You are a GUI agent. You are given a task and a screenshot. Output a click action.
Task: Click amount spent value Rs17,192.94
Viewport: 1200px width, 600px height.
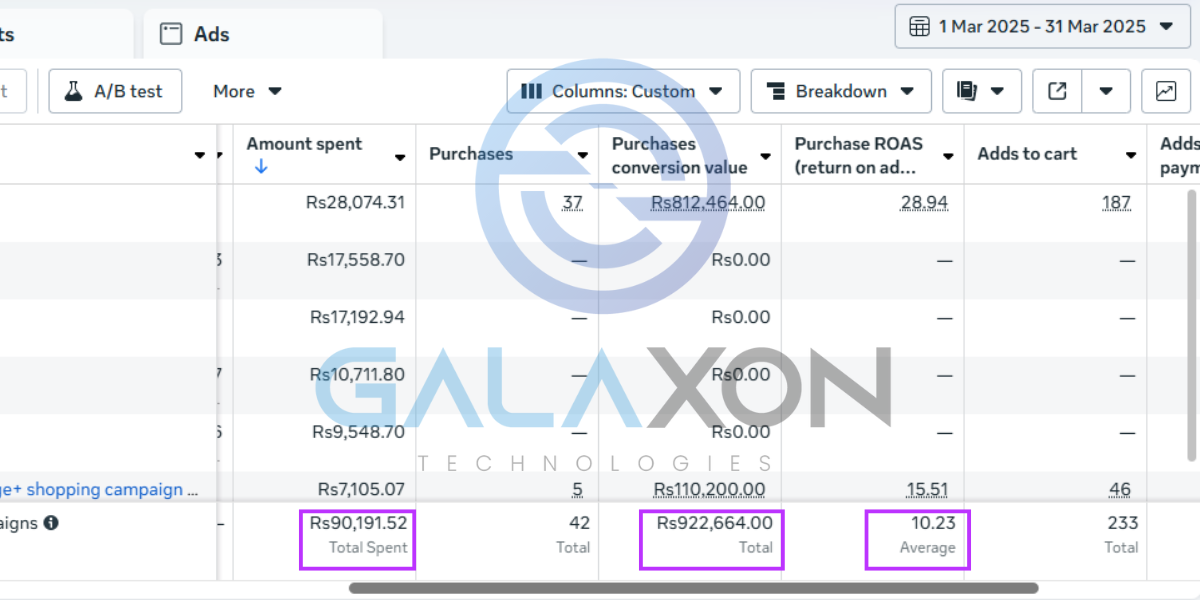pyautogui.click(x=357, y=318)
